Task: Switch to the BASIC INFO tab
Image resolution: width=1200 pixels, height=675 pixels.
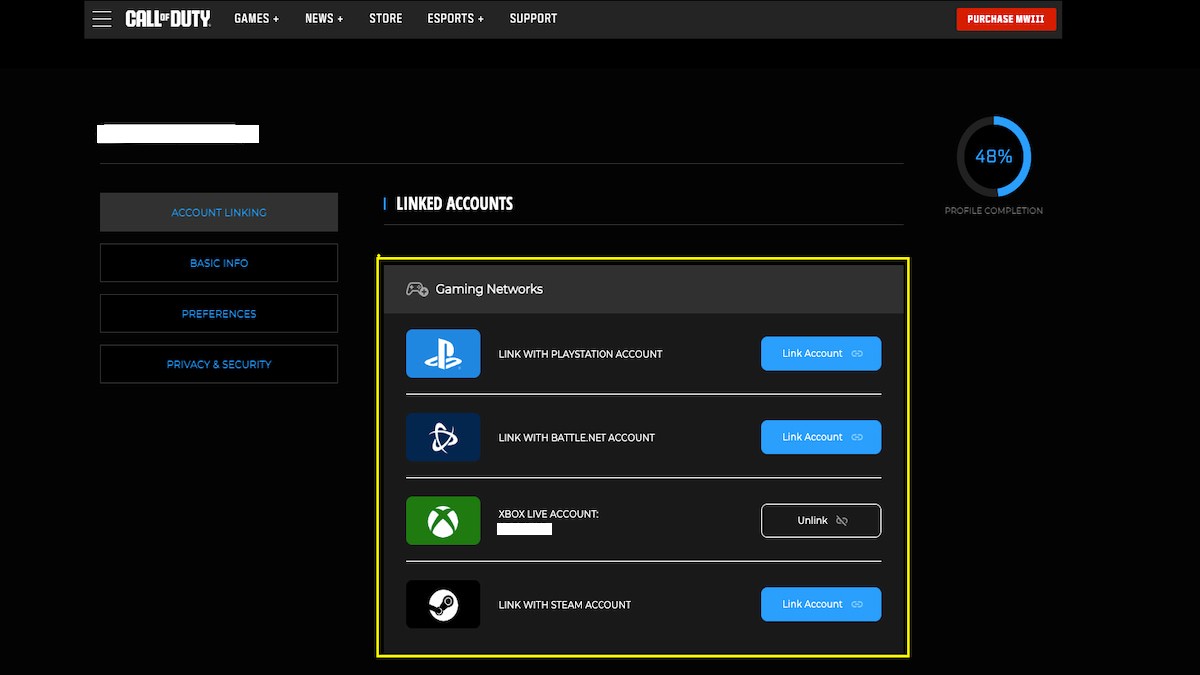Action: [x=218, y=262]
